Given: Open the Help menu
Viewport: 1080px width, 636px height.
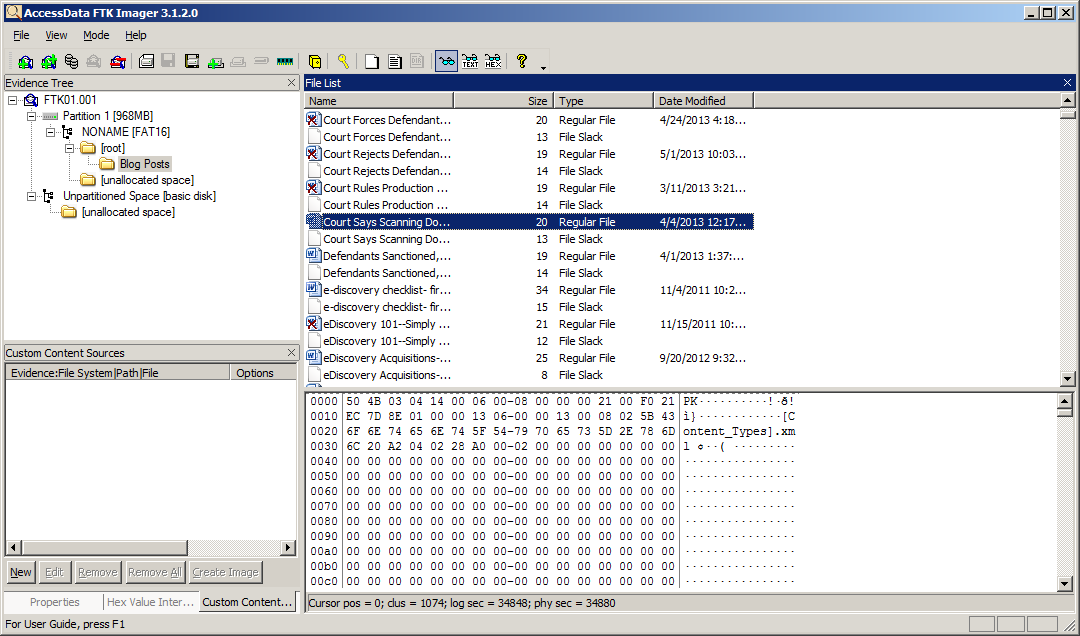Looking at the screenshot, I should (136, 35).
